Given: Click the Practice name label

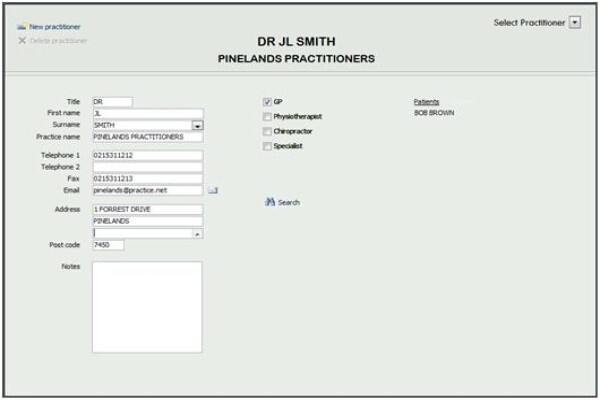Looking at the screenshot, I should tap(58, 137).
